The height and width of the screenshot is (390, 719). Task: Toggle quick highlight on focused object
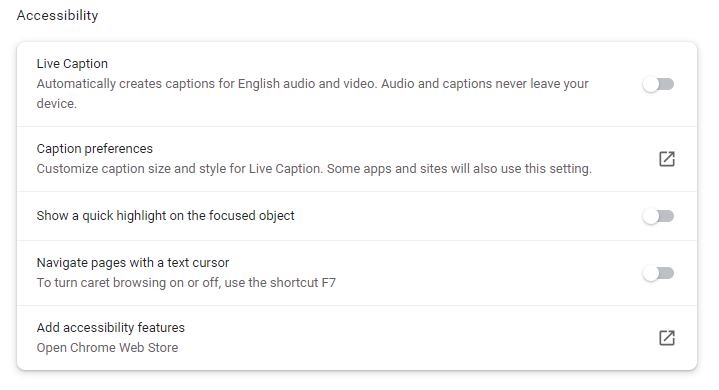pyautogui.click(x=658, y=216)
